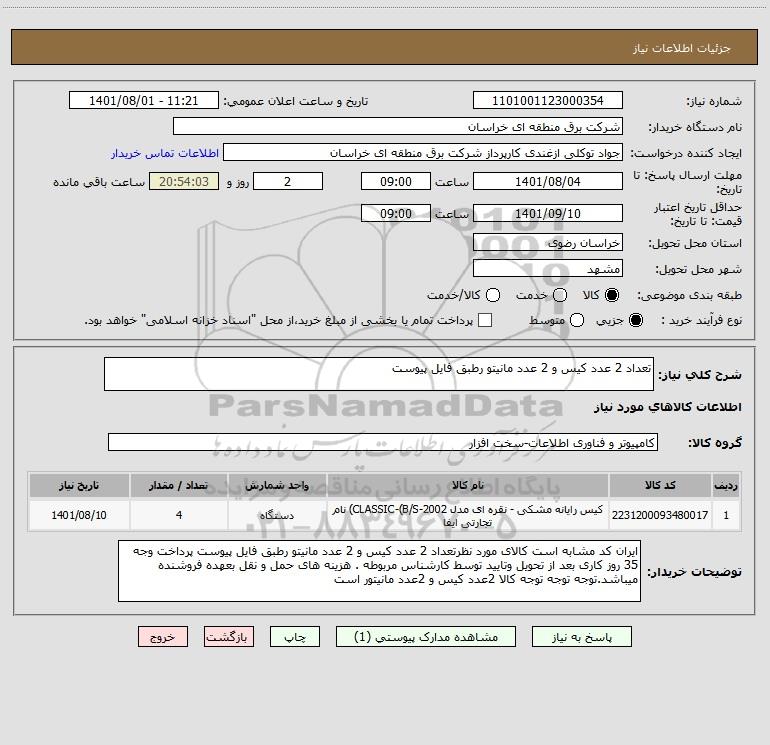
Task: Click the ردیف column header
Action: [726, 485]
